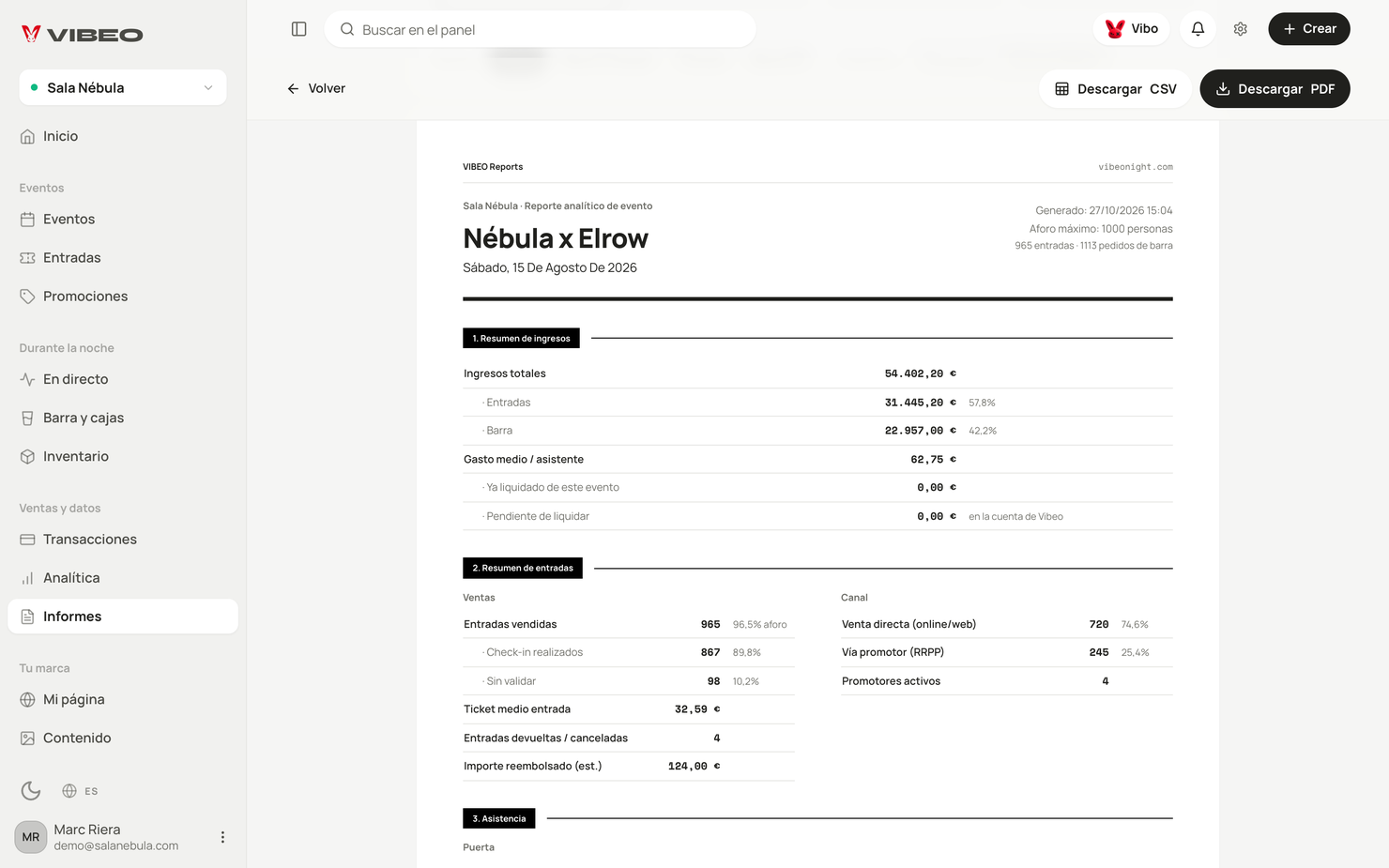This screenshot has height=868, width=1389.
Task: Open Entradas section
Action: (x=123, y=257)
